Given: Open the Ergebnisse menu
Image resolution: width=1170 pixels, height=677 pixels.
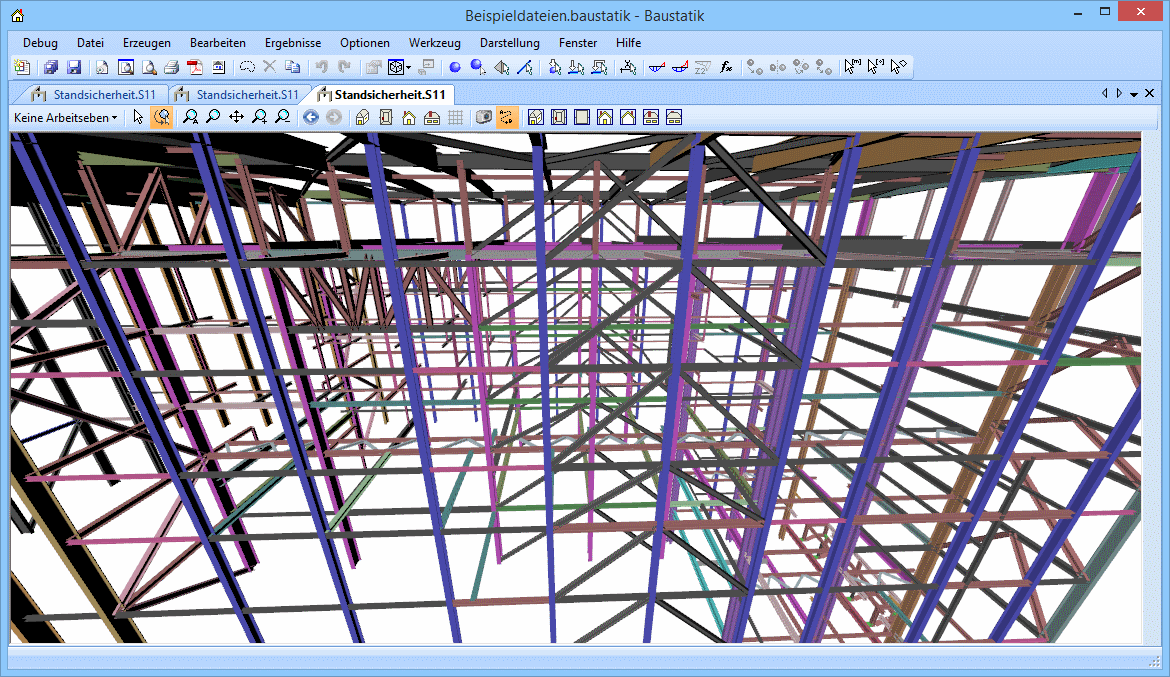Looking at the screenshot, I should click(x=293, y=43).
